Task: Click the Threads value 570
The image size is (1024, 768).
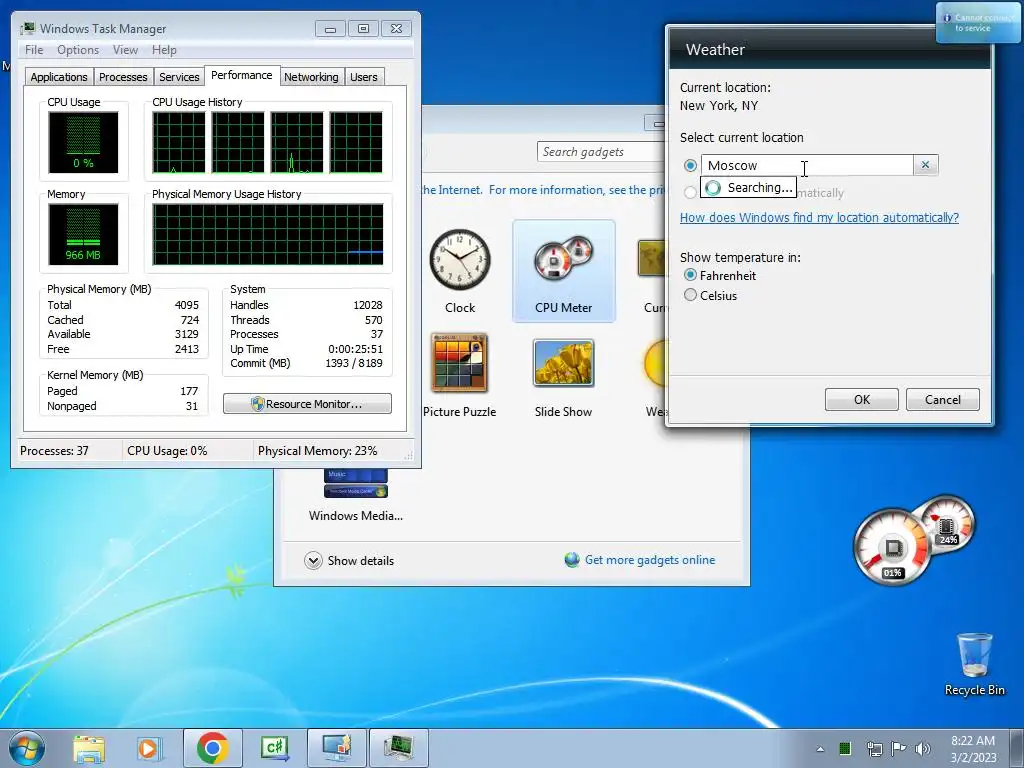Action: click(374, 320)
